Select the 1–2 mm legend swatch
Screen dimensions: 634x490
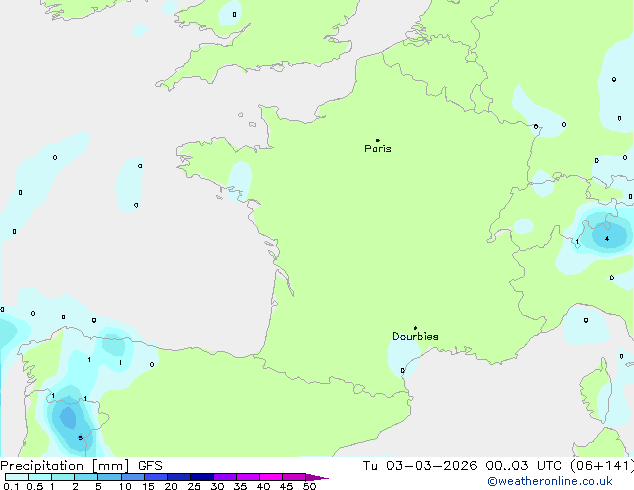[63, 477]
